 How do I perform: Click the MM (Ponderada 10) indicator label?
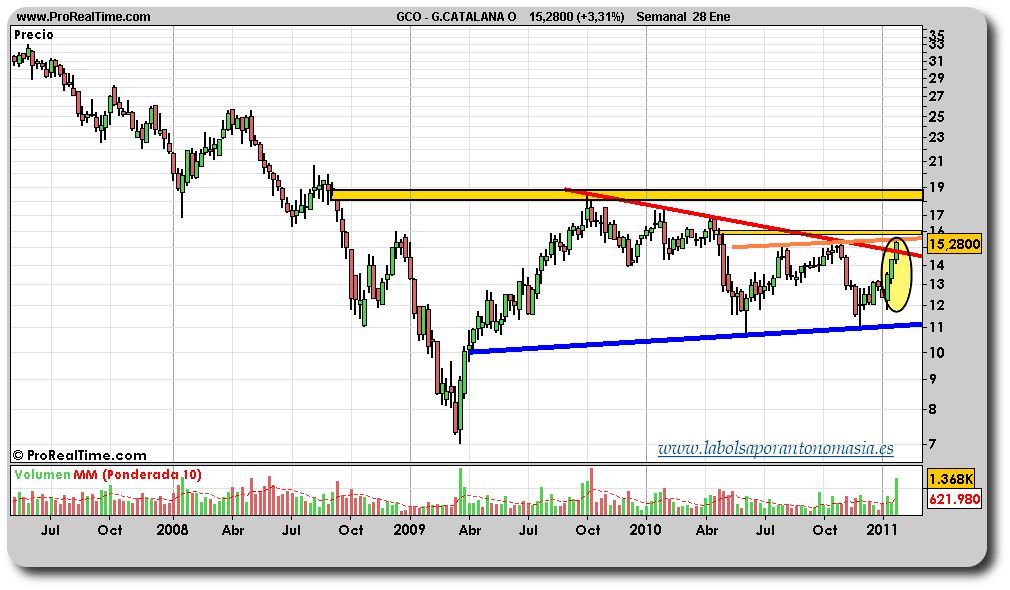pyautogui.click(x=137, y=475)
